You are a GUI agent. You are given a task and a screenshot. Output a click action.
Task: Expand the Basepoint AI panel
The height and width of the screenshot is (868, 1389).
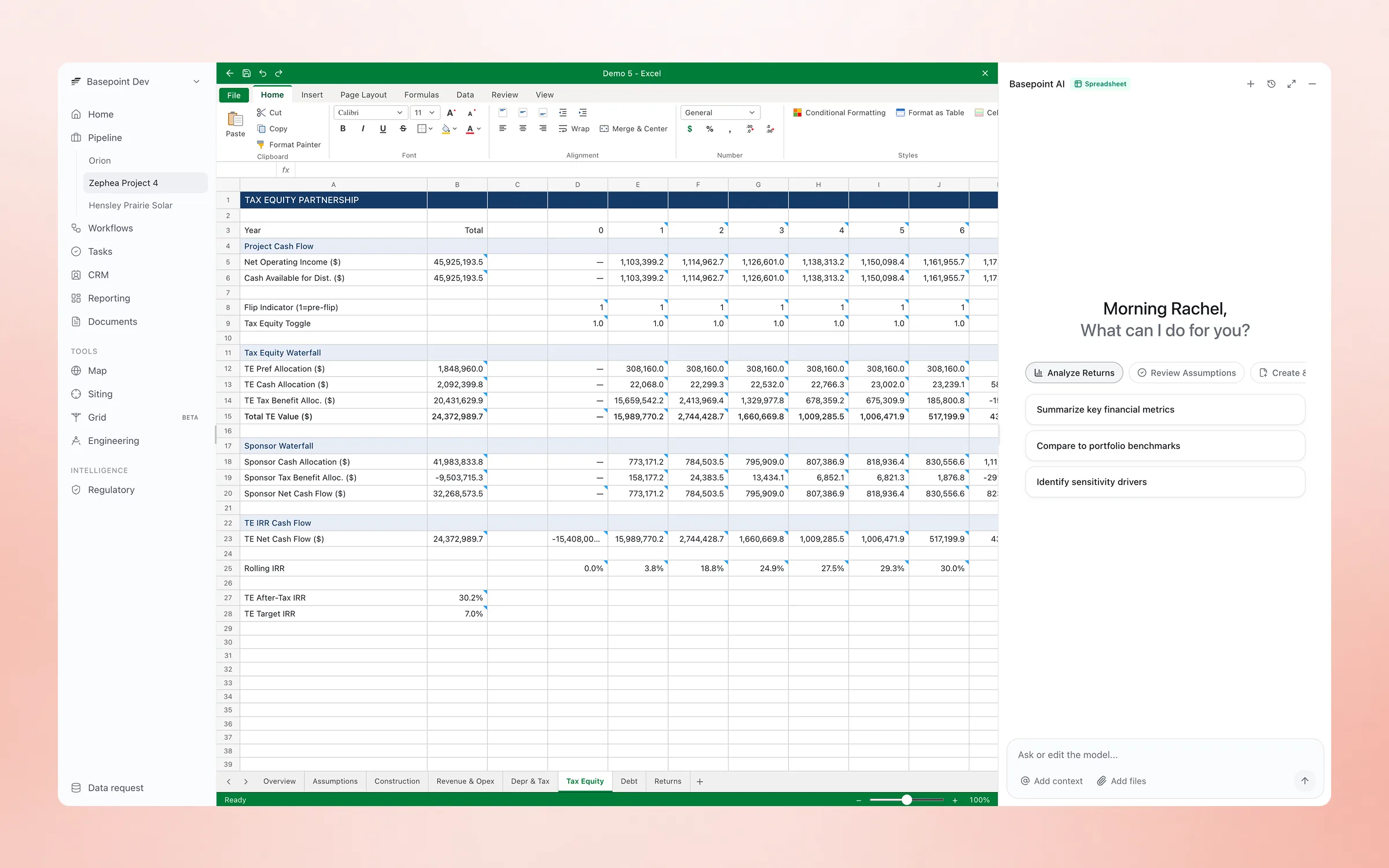pyautogui.click(x=1291, y=84)
